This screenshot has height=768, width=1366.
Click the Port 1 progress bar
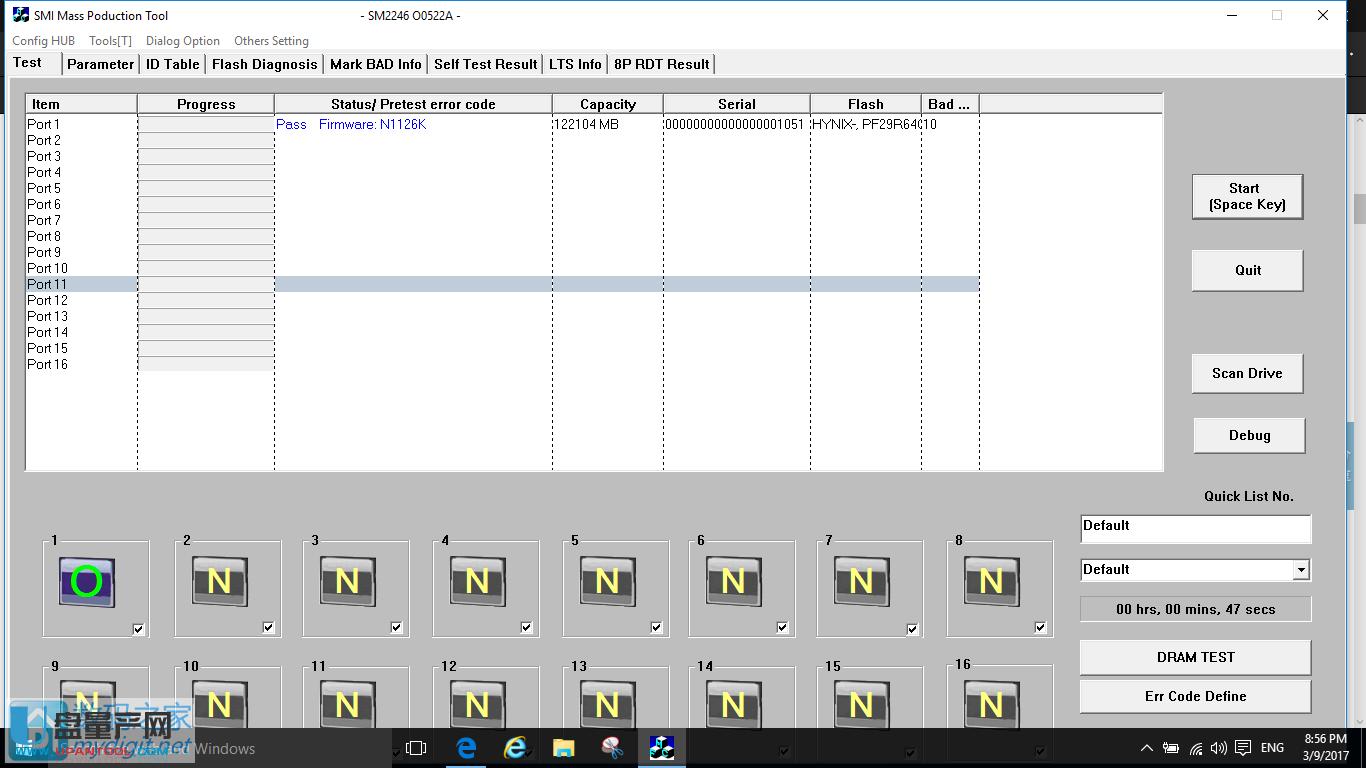click(206, 125)
